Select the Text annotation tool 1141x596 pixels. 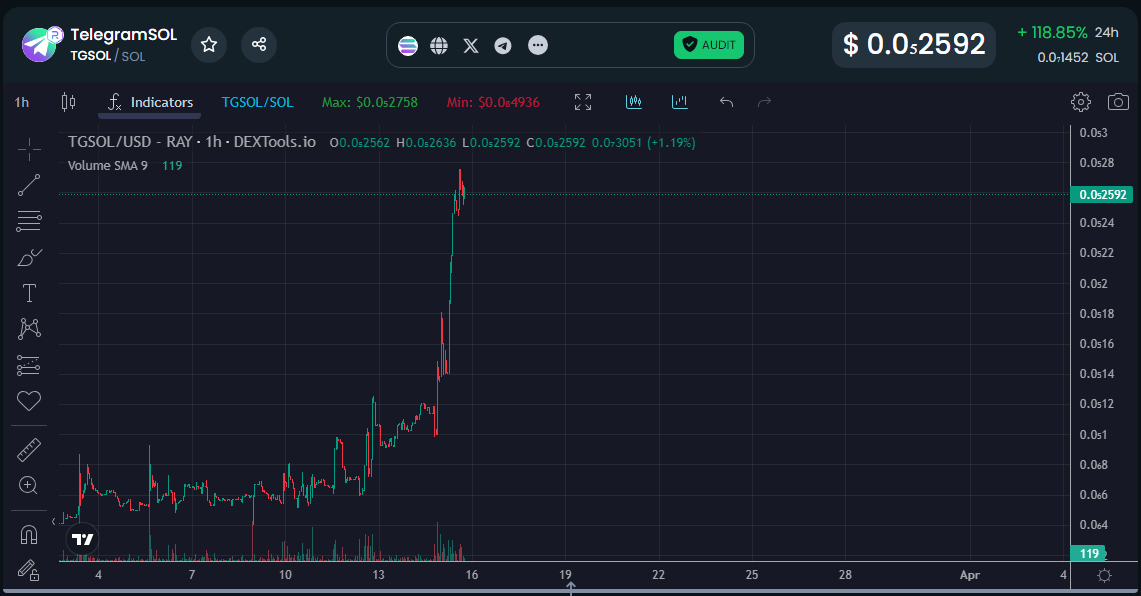[x=29, y=293]
